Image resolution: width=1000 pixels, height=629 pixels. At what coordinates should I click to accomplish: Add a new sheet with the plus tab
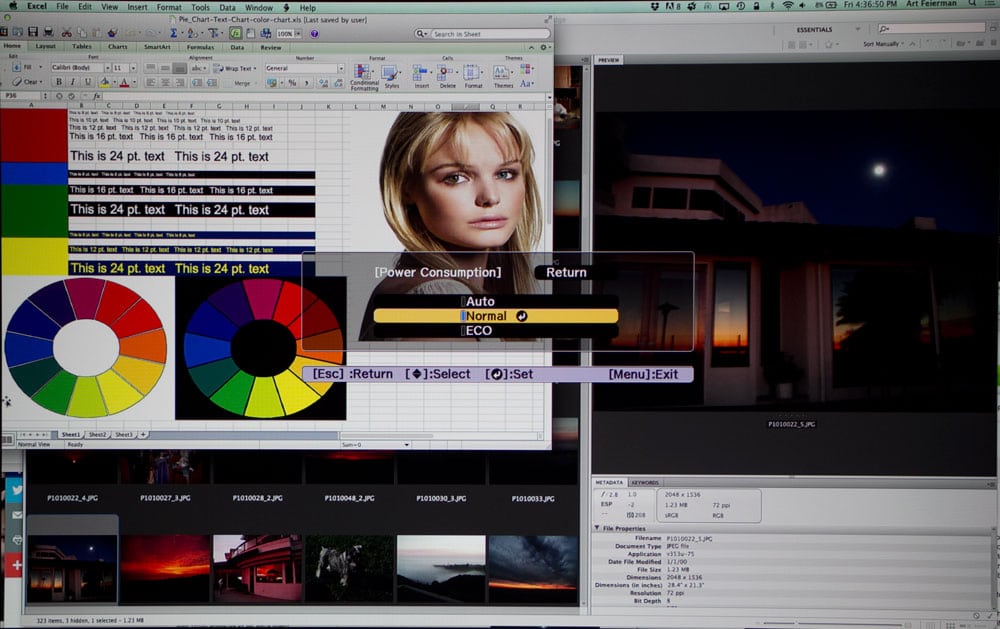click(x=143, y=434)
